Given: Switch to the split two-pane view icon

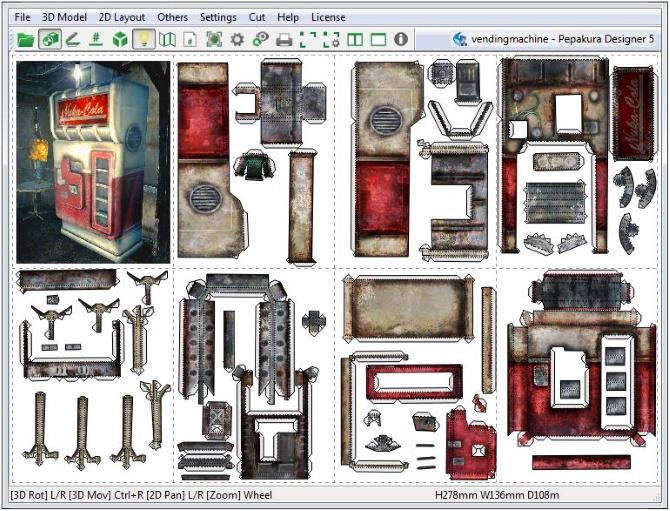Looking at the screenshot, I should click(x=355, y=40).
